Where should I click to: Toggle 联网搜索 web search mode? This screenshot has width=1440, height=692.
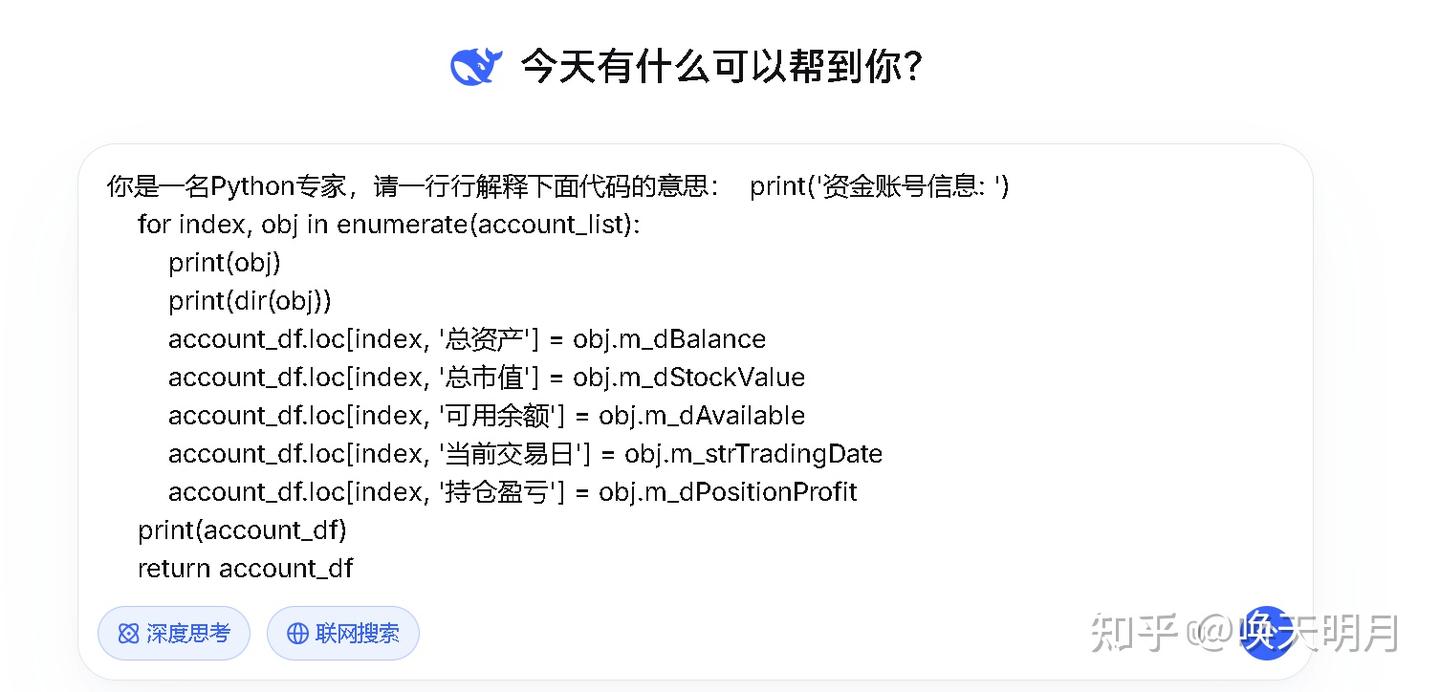[343, 633]
